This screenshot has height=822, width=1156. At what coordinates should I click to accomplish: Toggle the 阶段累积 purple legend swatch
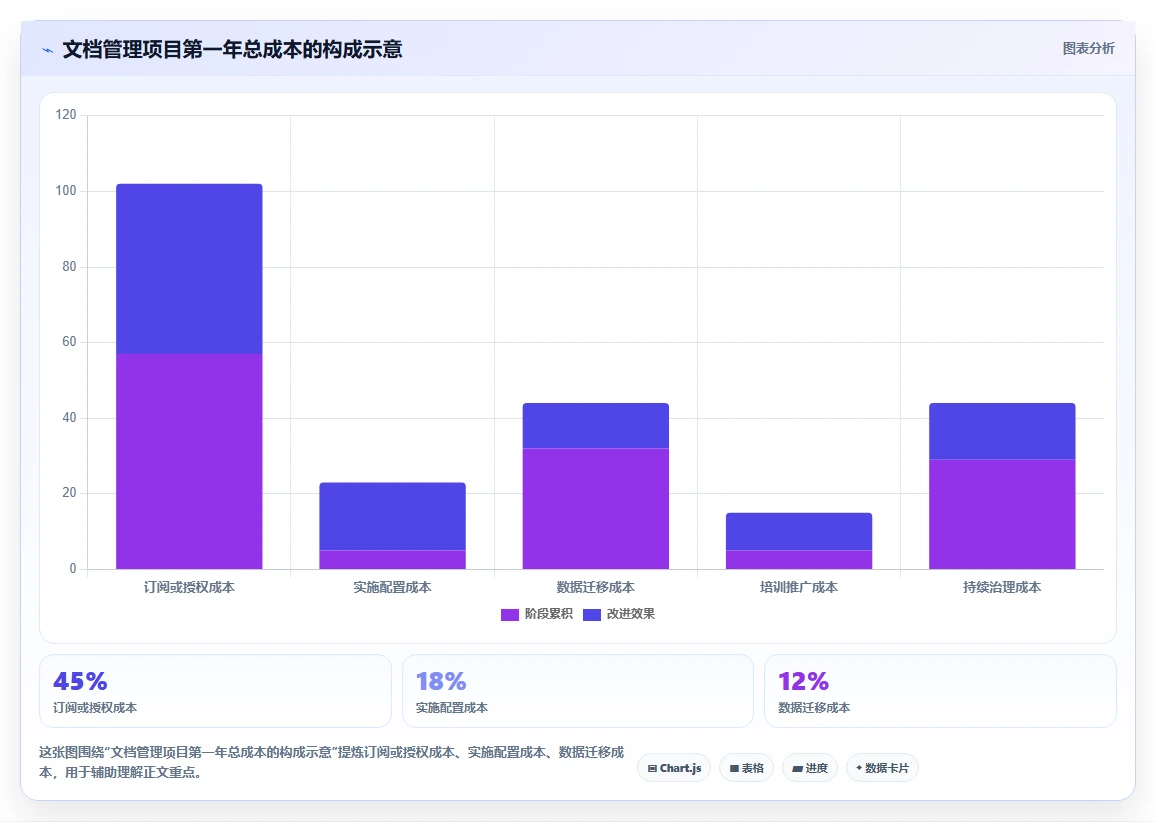[x=509, y=615]
